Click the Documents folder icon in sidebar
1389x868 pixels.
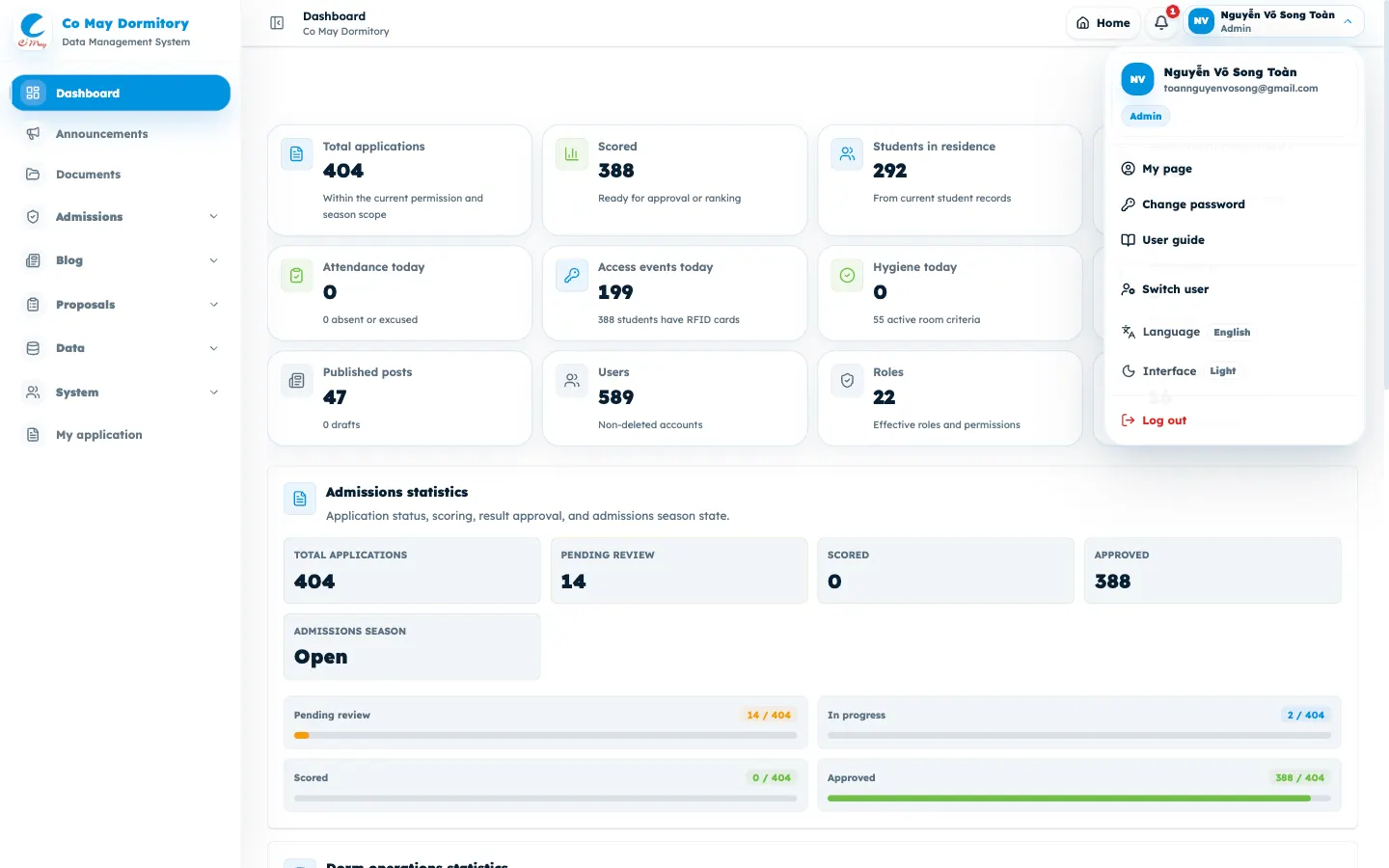(33, 175)
